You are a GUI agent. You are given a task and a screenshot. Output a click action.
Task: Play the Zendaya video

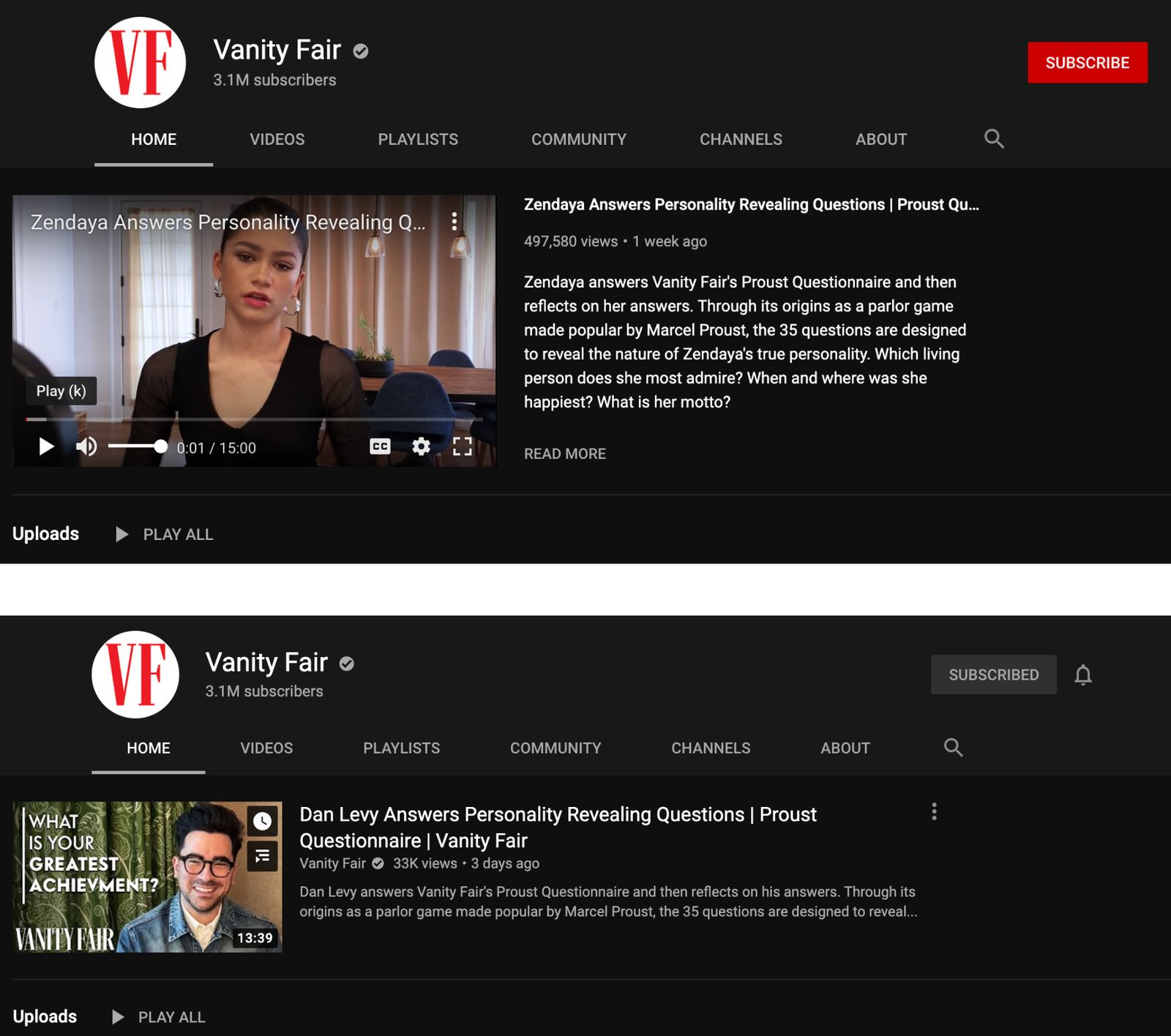[47, 446]
